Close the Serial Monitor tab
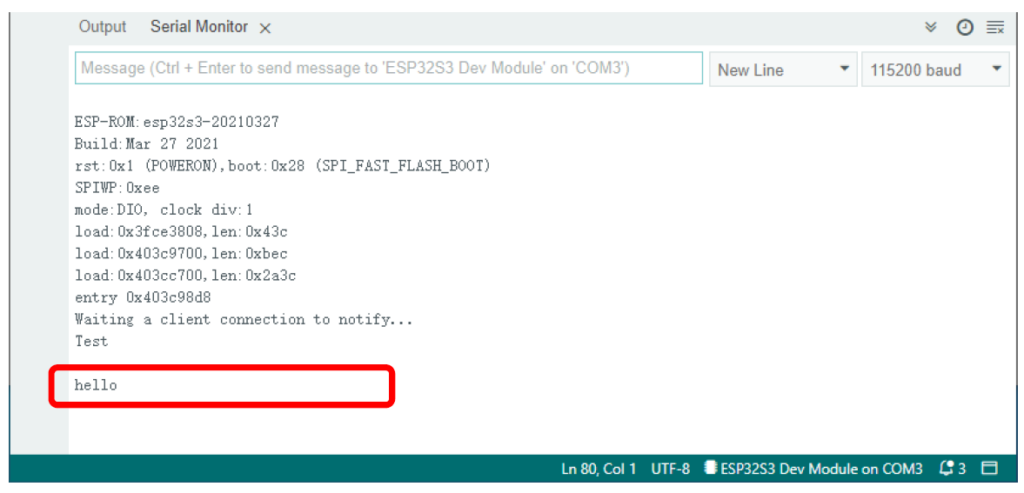 264,28
